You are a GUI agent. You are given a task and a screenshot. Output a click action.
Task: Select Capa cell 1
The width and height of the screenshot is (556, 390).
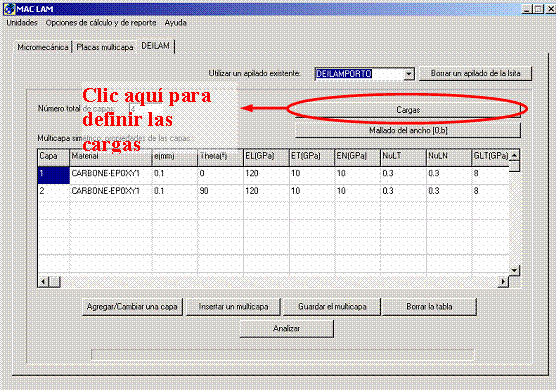pyautogui.click(x=54, y=175)
